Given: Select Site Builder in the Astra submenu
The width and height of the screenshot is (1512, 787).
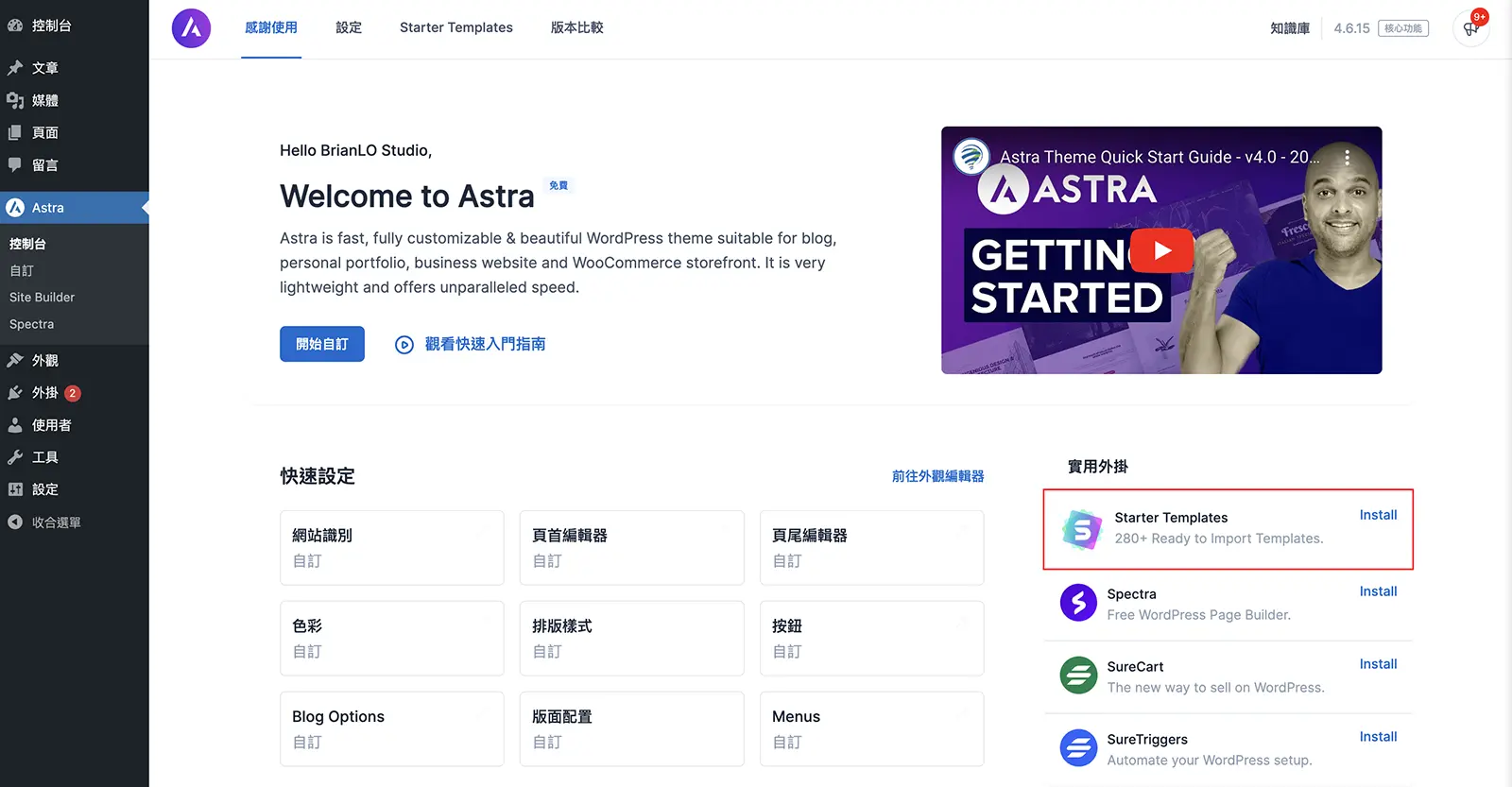Looking at the screenshot, I should tap(42, 297).
